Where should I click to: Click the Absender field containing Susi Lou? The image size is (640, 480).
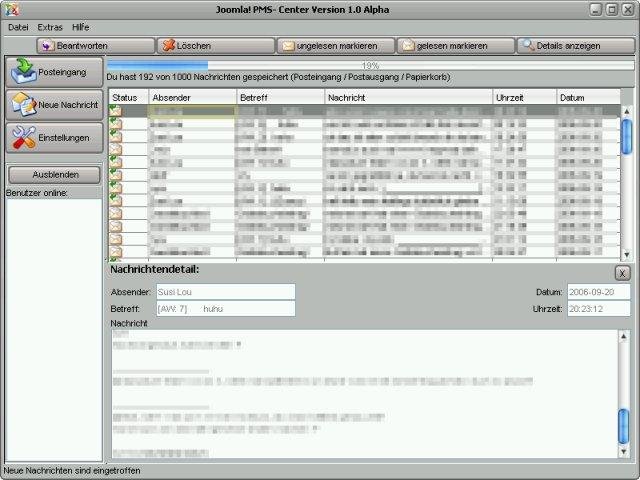[226, 292]
